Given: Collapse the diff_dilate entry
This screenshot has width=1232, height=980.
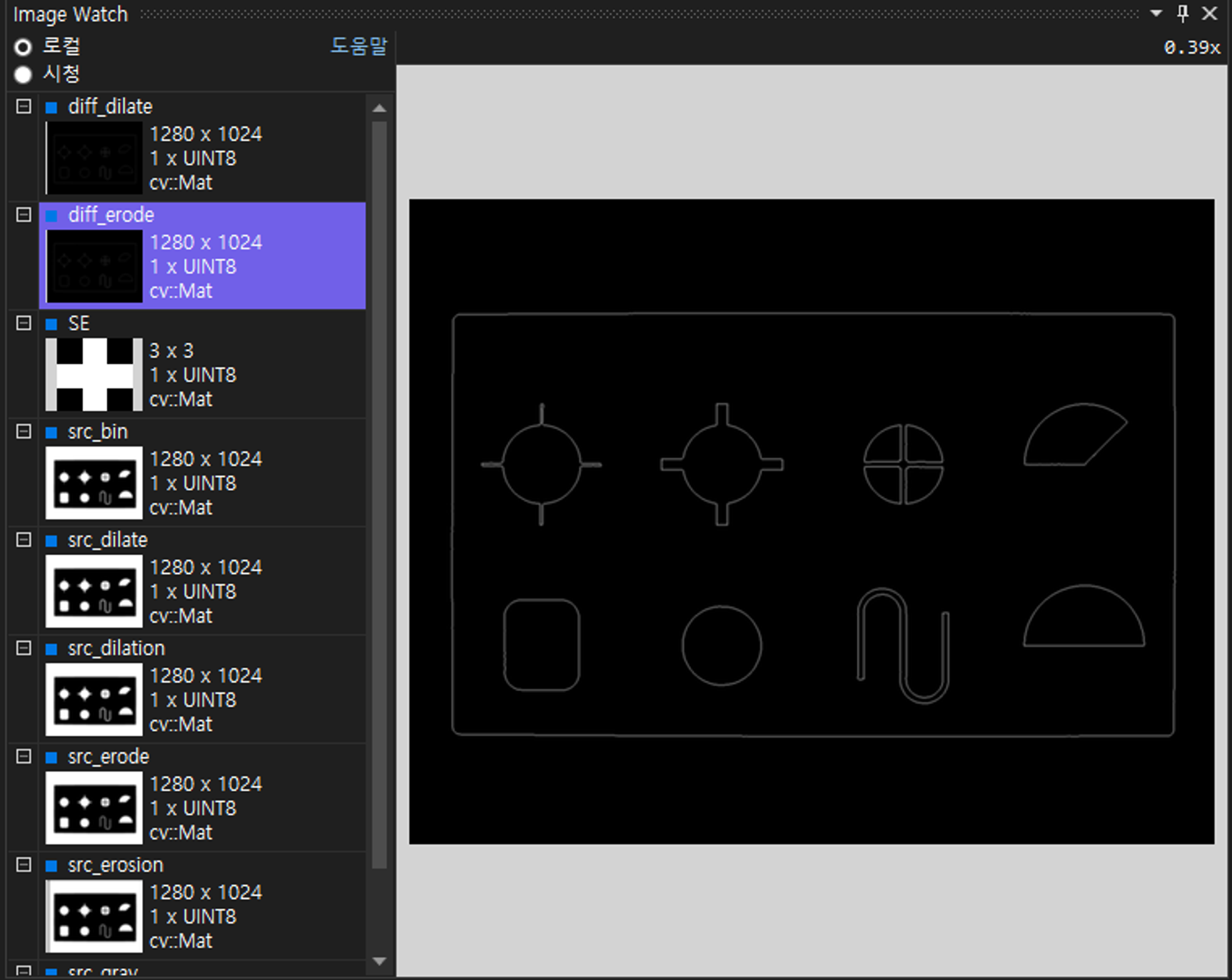Looking at the screenshot, I should [23, 106].
